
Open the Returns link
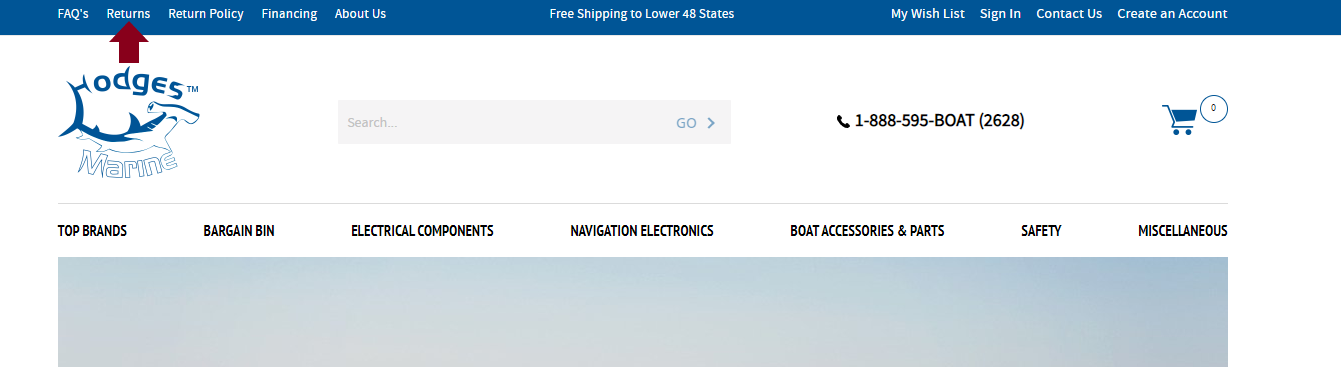click(128, 14)
